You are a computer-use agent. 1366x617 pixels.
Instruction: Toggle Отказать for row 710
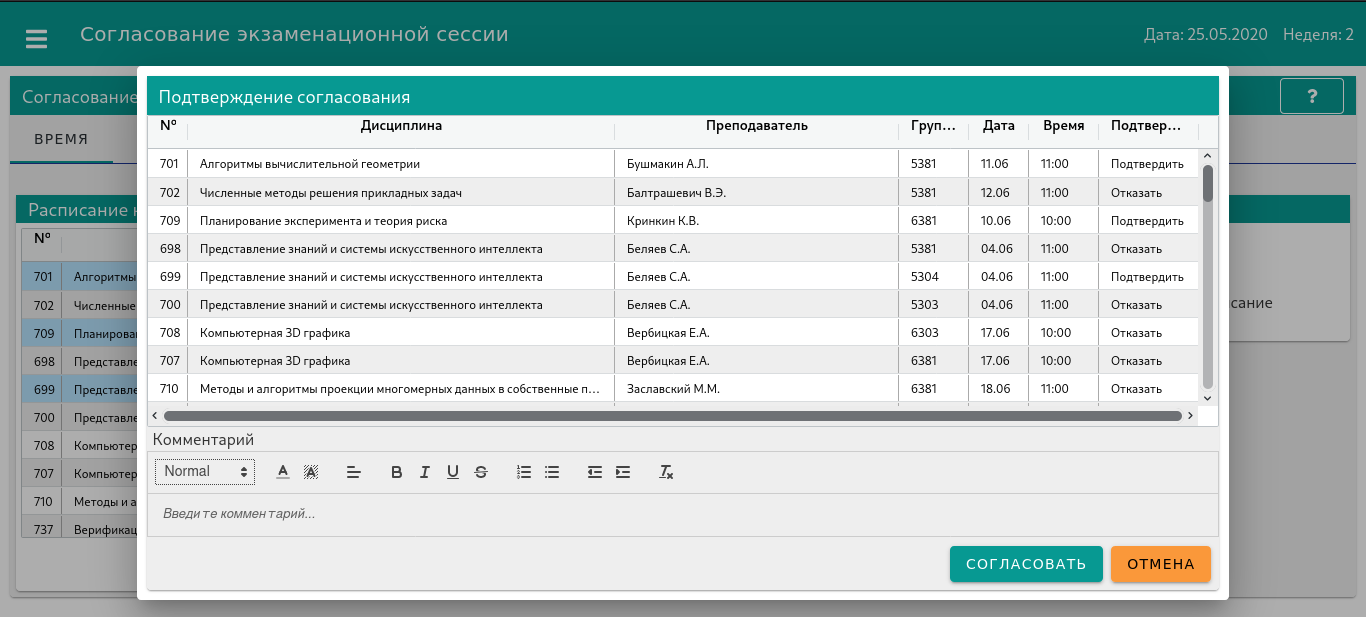click(x=1147, y=388)
